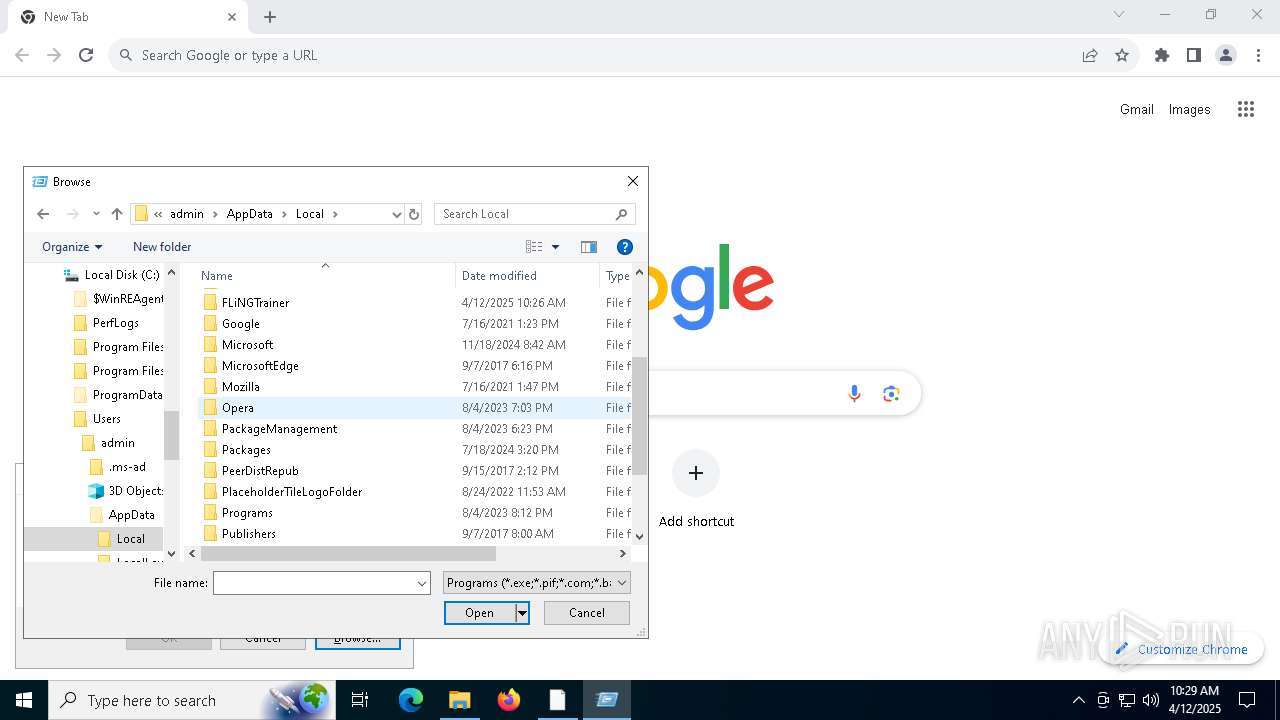Select PerfLogs in navigation tree
This screenshot has height=720, width=1280.
click(x=116, y=323)
